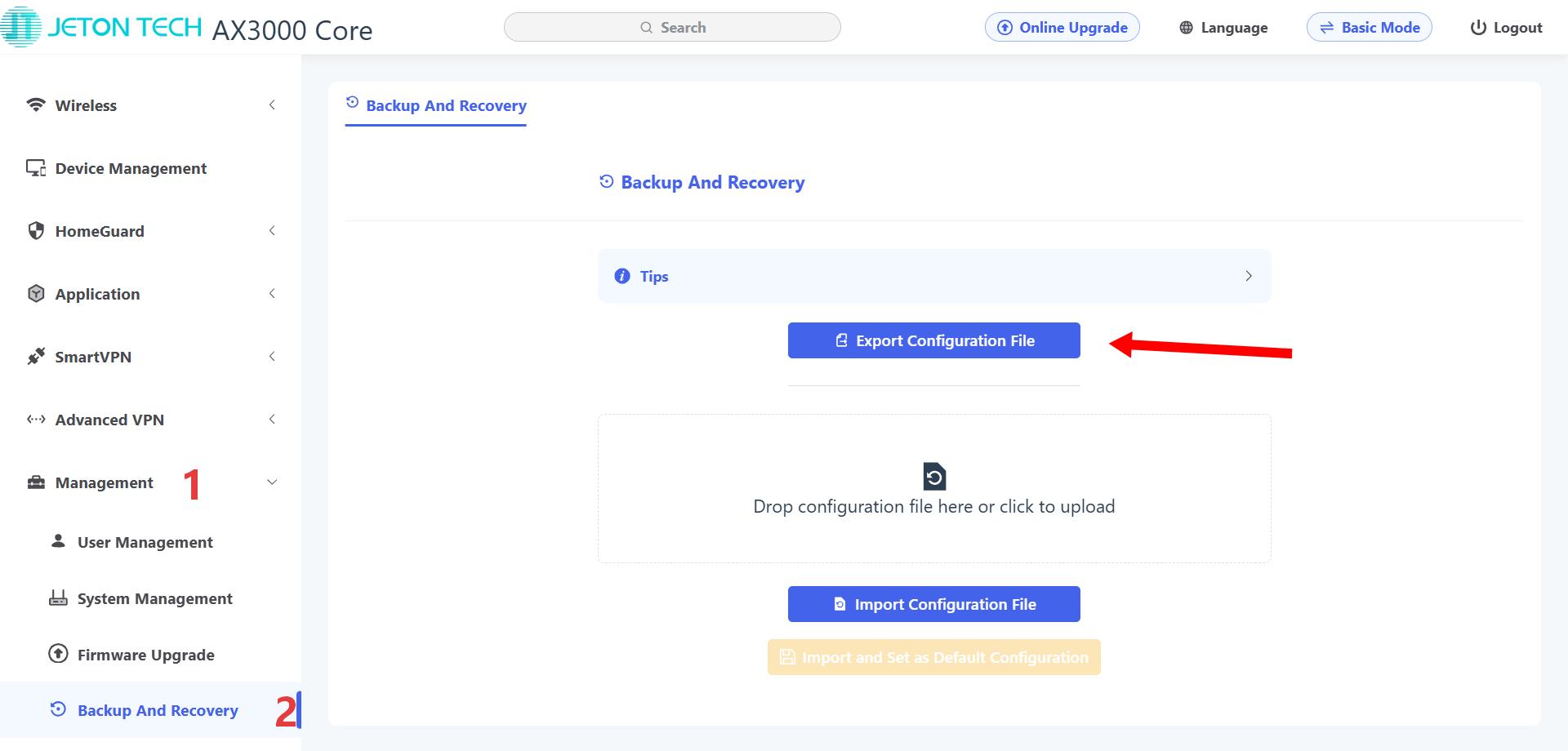
Task: Select the Backup And Recovery tab at the top
Action: [x=436, y=105]
